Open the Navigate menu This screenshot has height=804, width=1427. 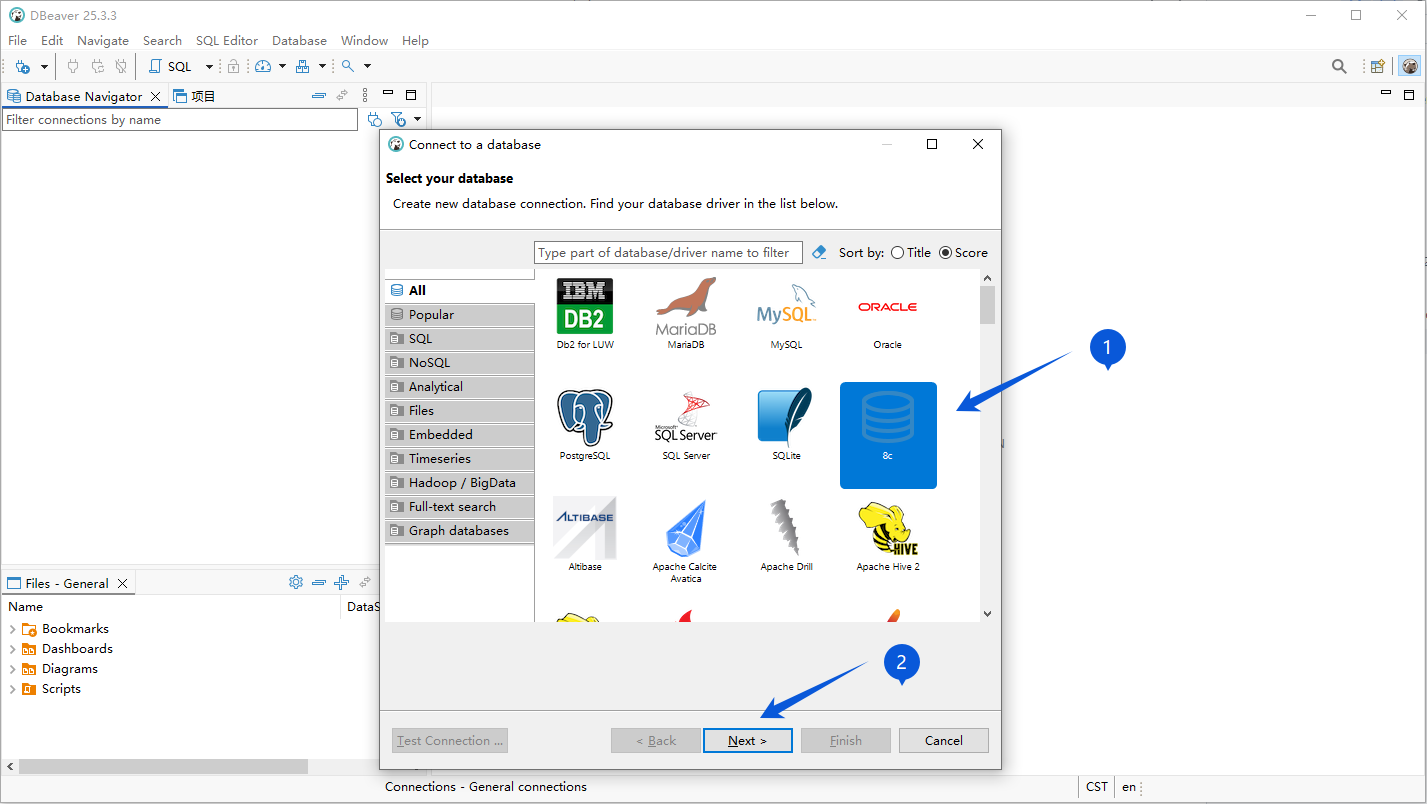103,41
